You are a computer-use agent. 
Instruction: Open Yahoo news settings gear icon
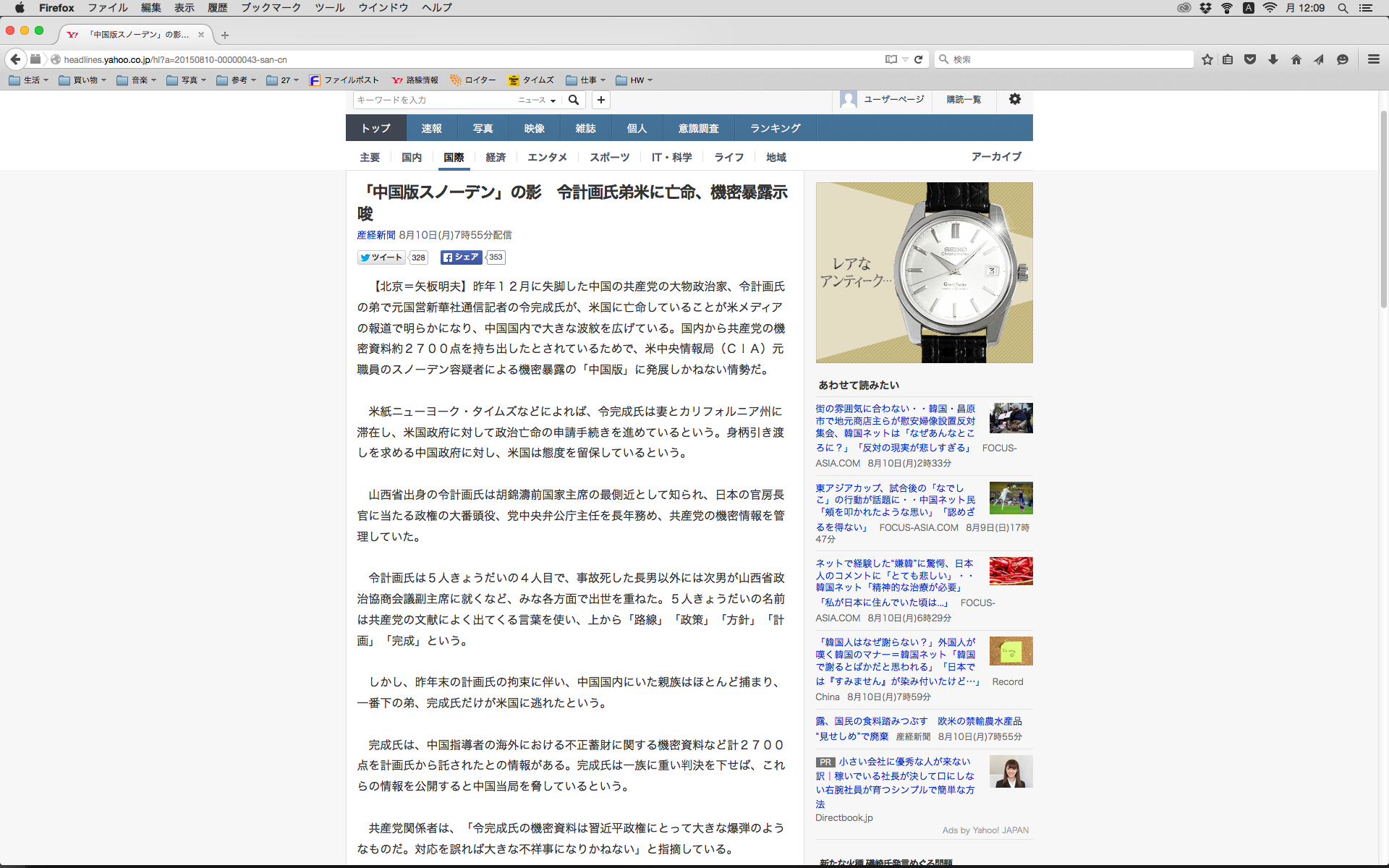click(x=1015, y=99)
